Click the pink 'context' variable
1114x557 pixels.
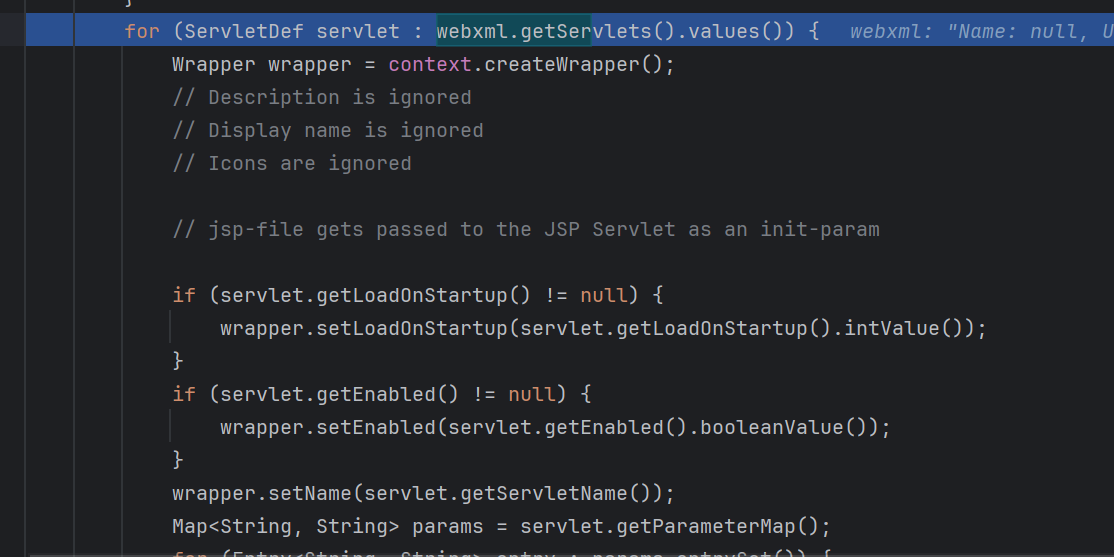(424, 65)
